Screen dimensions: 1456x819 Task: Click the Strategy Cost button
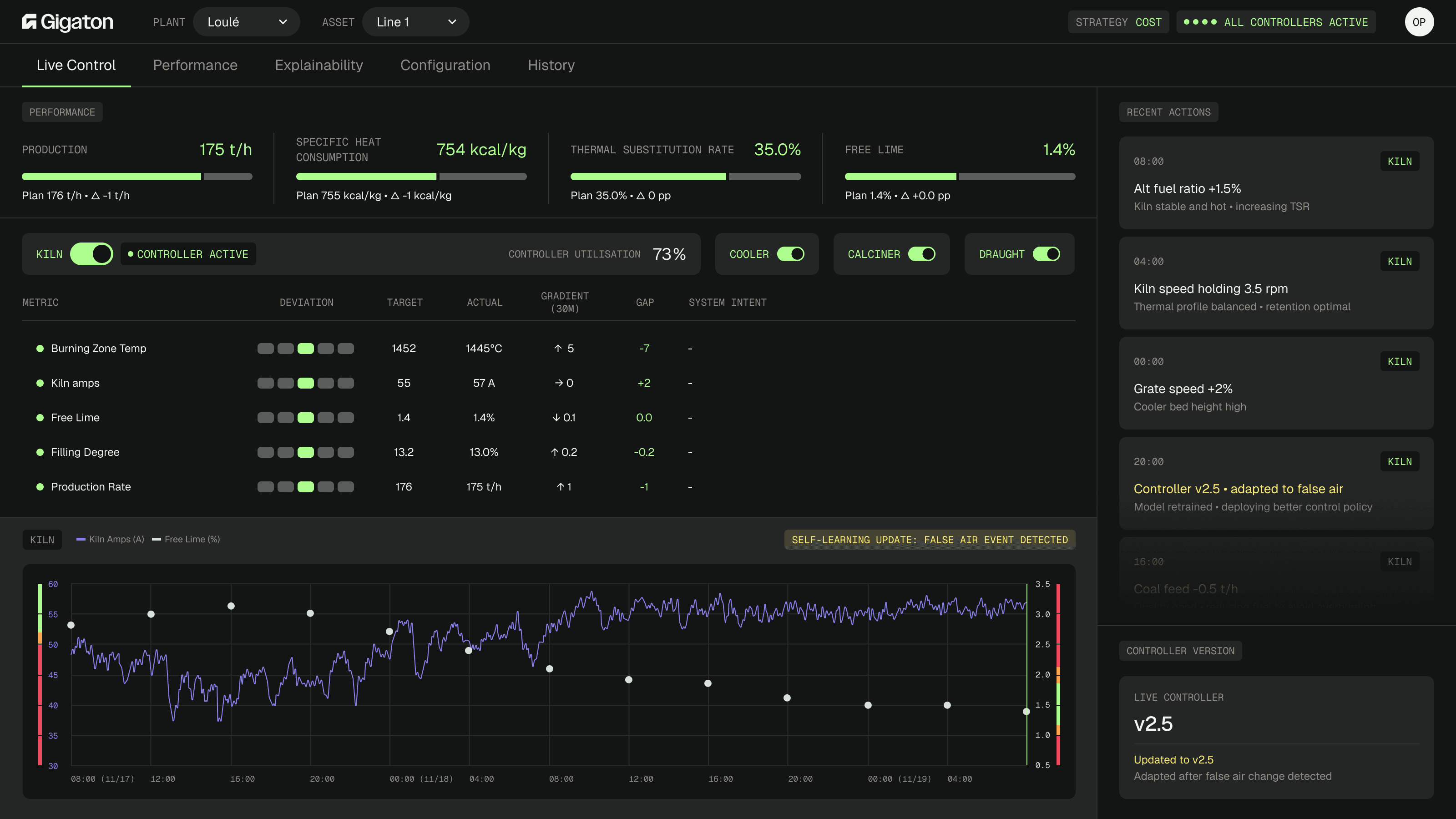pos(1118,22)
